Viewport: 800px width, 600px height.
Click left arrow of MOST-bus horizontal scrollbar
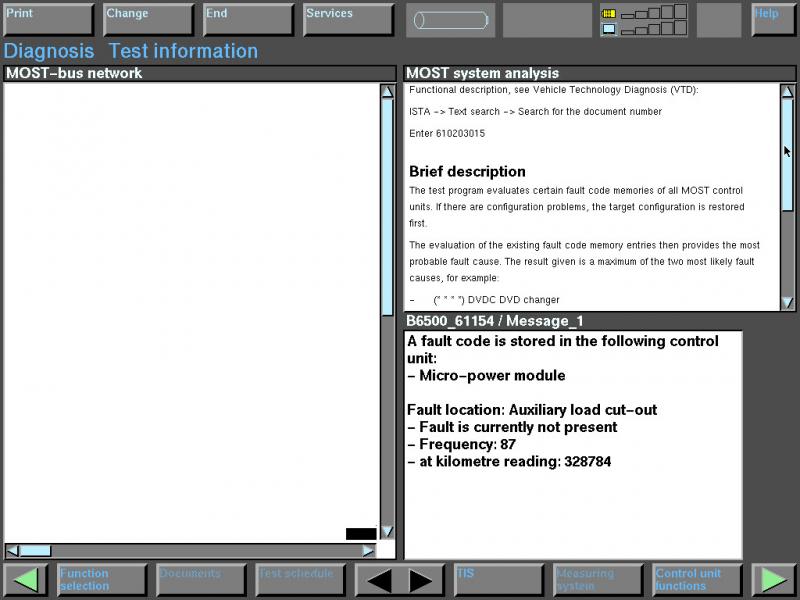(12, 550)
